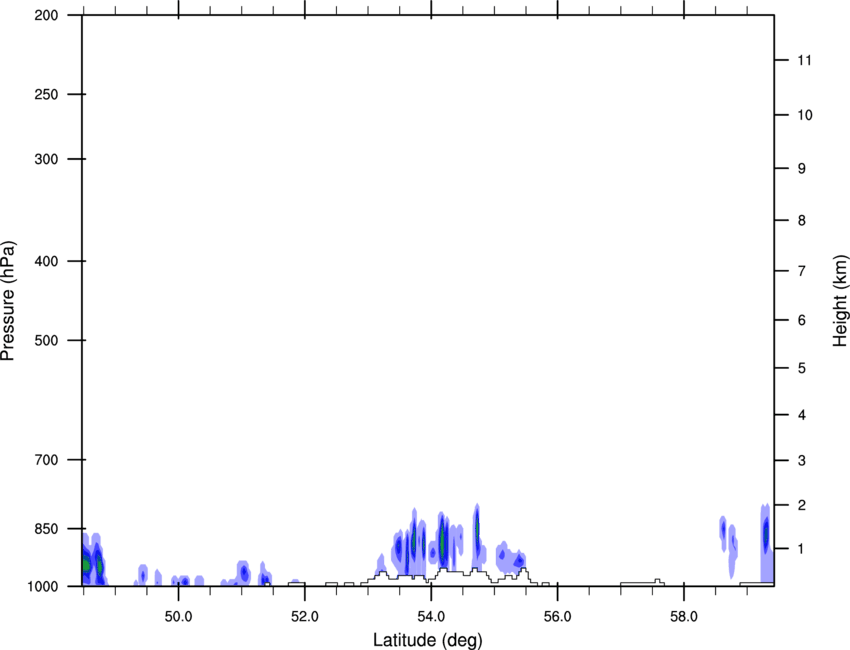The width and height of the screenshot is (850, 650).
Task: Pick the 6 km height label
Action: (x=801, y=320)
